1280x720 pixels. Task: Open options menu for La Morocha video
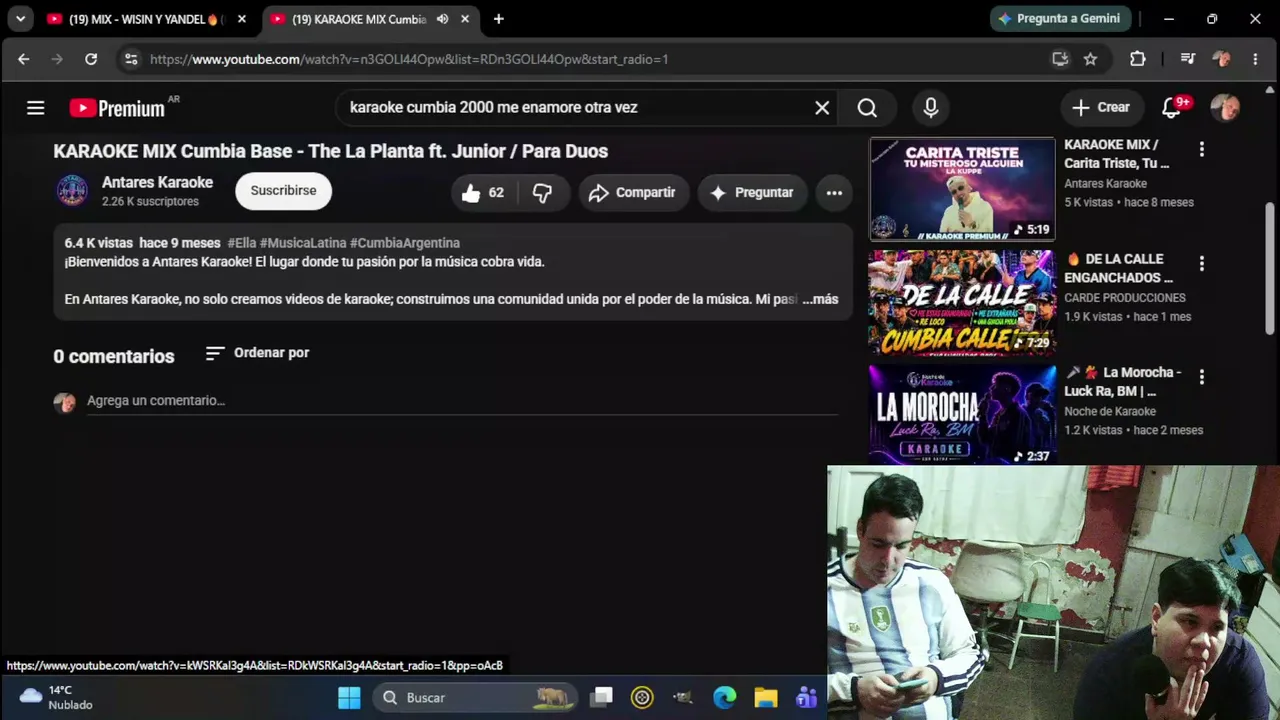[x=1202, y=377]
